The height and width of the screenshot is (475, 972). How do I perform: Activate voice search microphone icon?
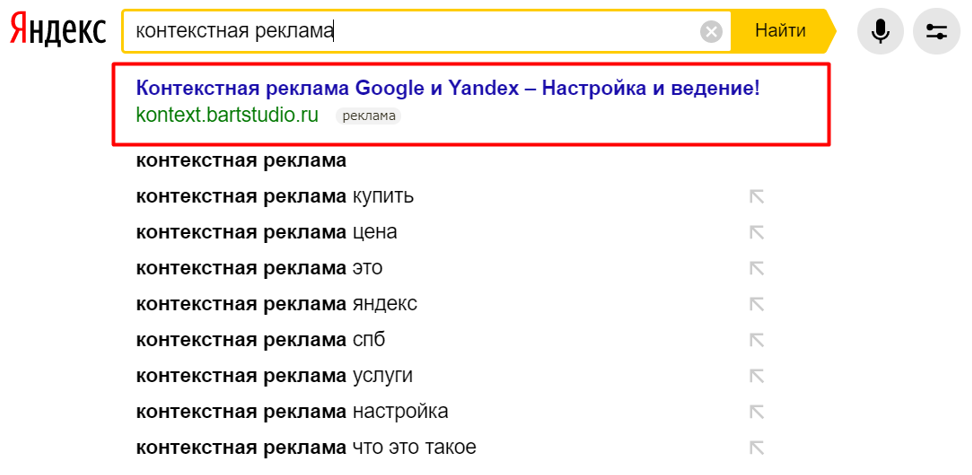point(880,31)
